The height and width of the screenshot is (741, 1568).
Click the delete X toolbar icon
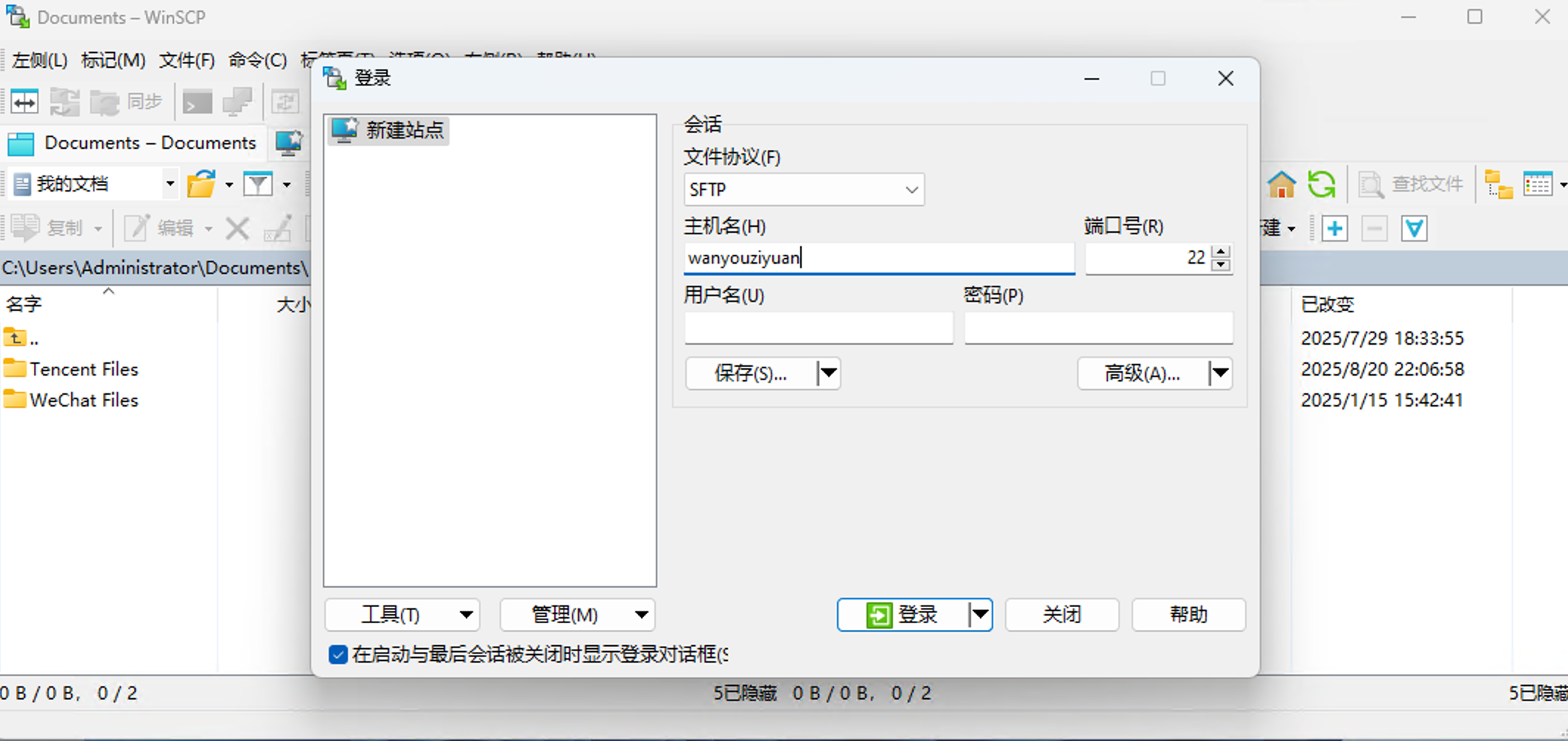pos(237,228)
